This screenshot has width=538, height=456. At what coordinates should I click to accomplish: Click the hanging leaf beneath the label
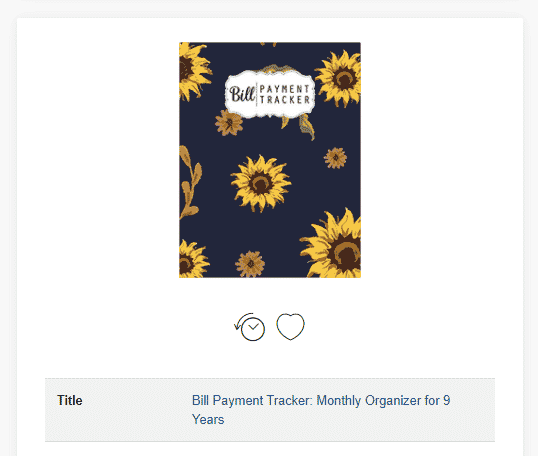point(307,127)
